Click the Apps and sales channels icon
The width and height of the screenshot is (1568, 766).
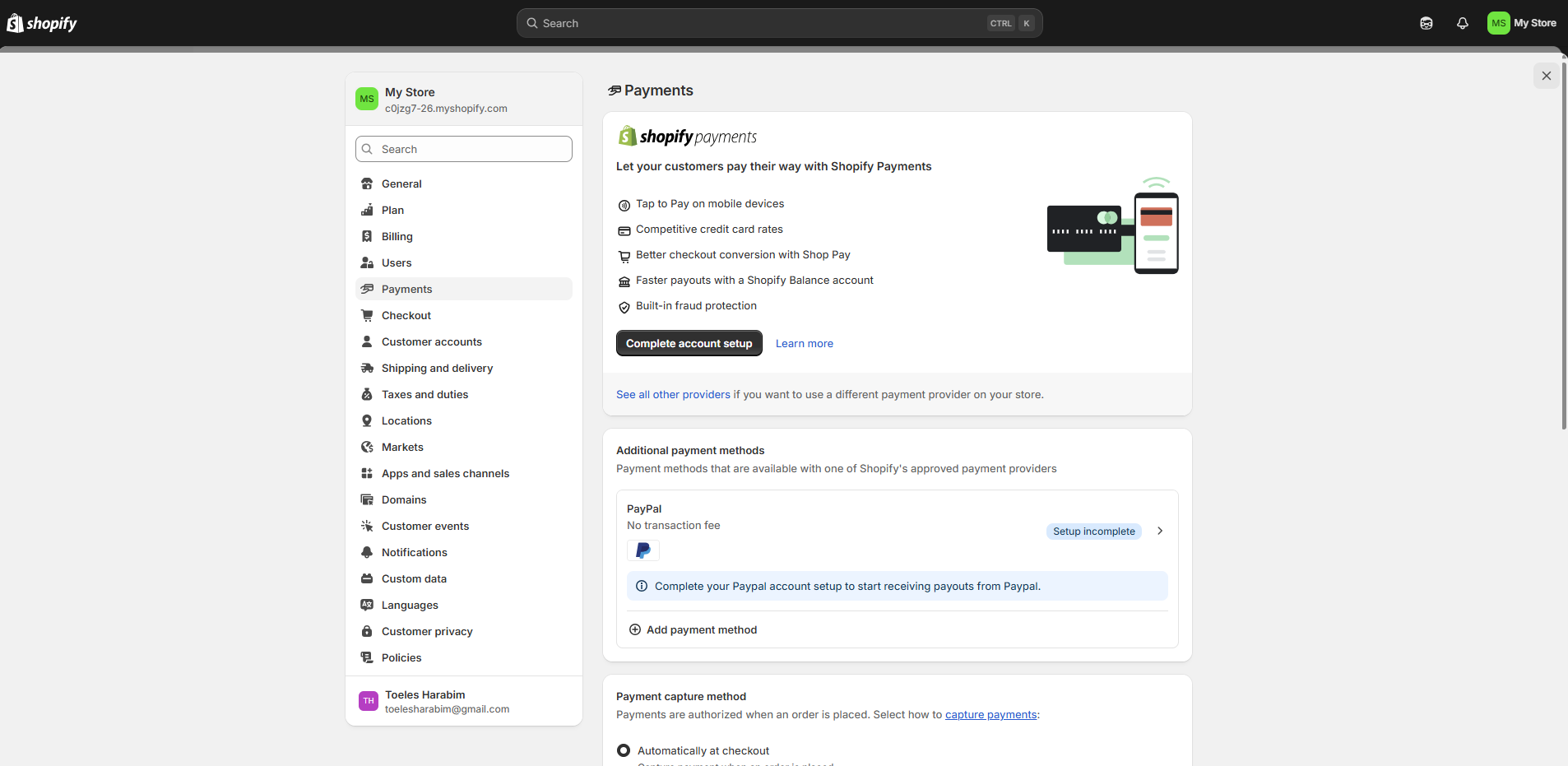point(367,473)
